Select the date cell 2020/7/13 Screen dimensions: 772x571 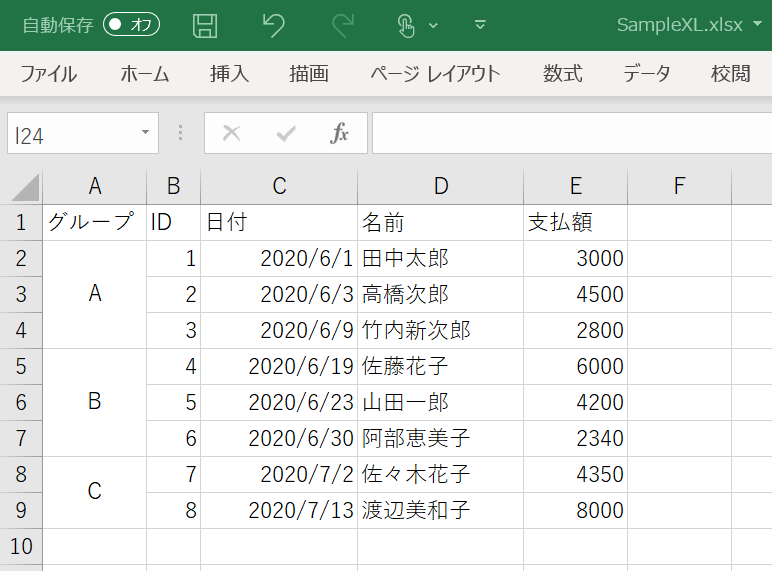click(x=279, y=510)
